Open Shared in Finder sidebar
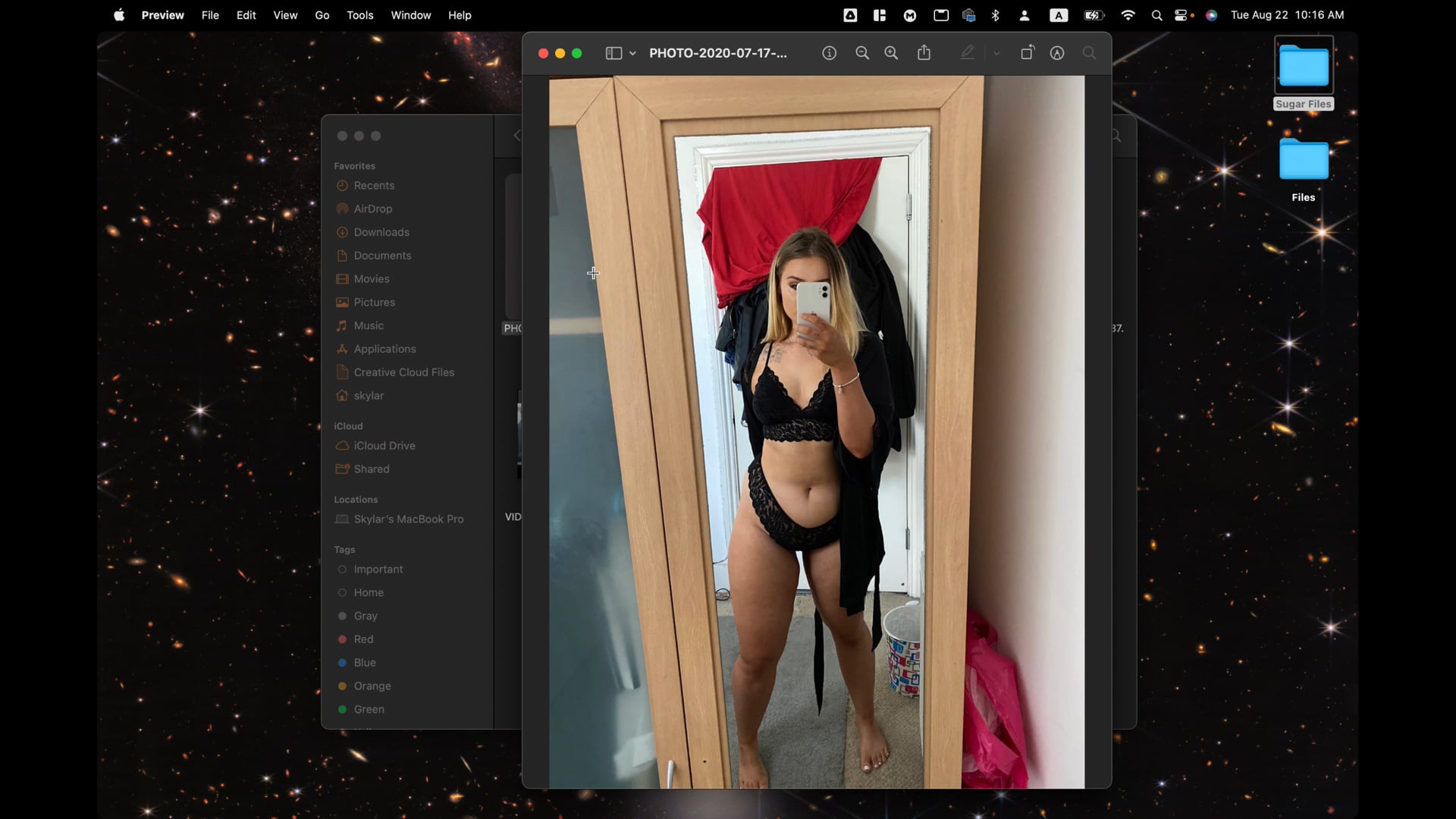Screen dimensions: 1456x819 click(x=372, y=469)
